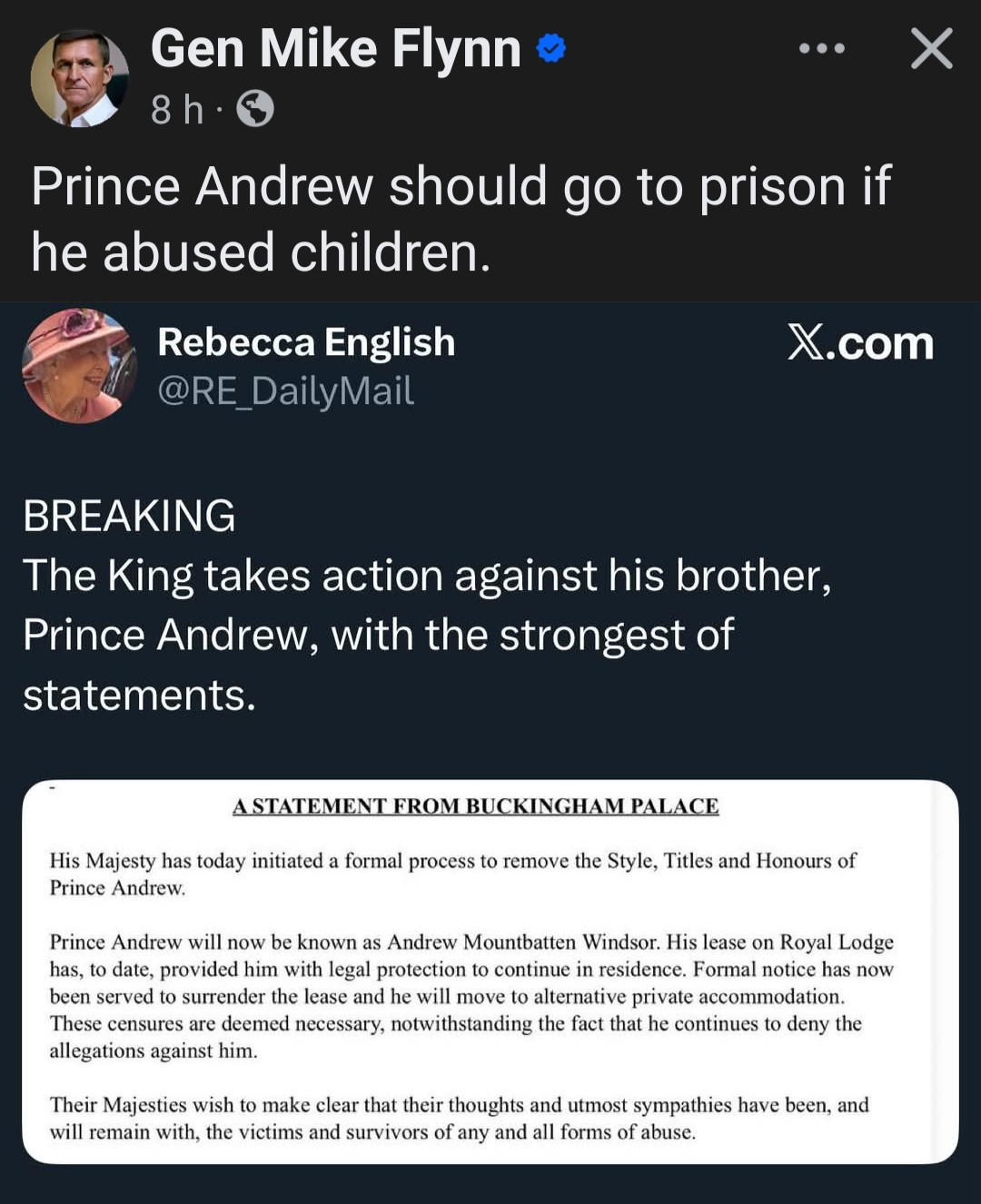Visit the Gen Mike Flynn profile name
This screenshot has height=1204, width=981.
tap(335, 48)
